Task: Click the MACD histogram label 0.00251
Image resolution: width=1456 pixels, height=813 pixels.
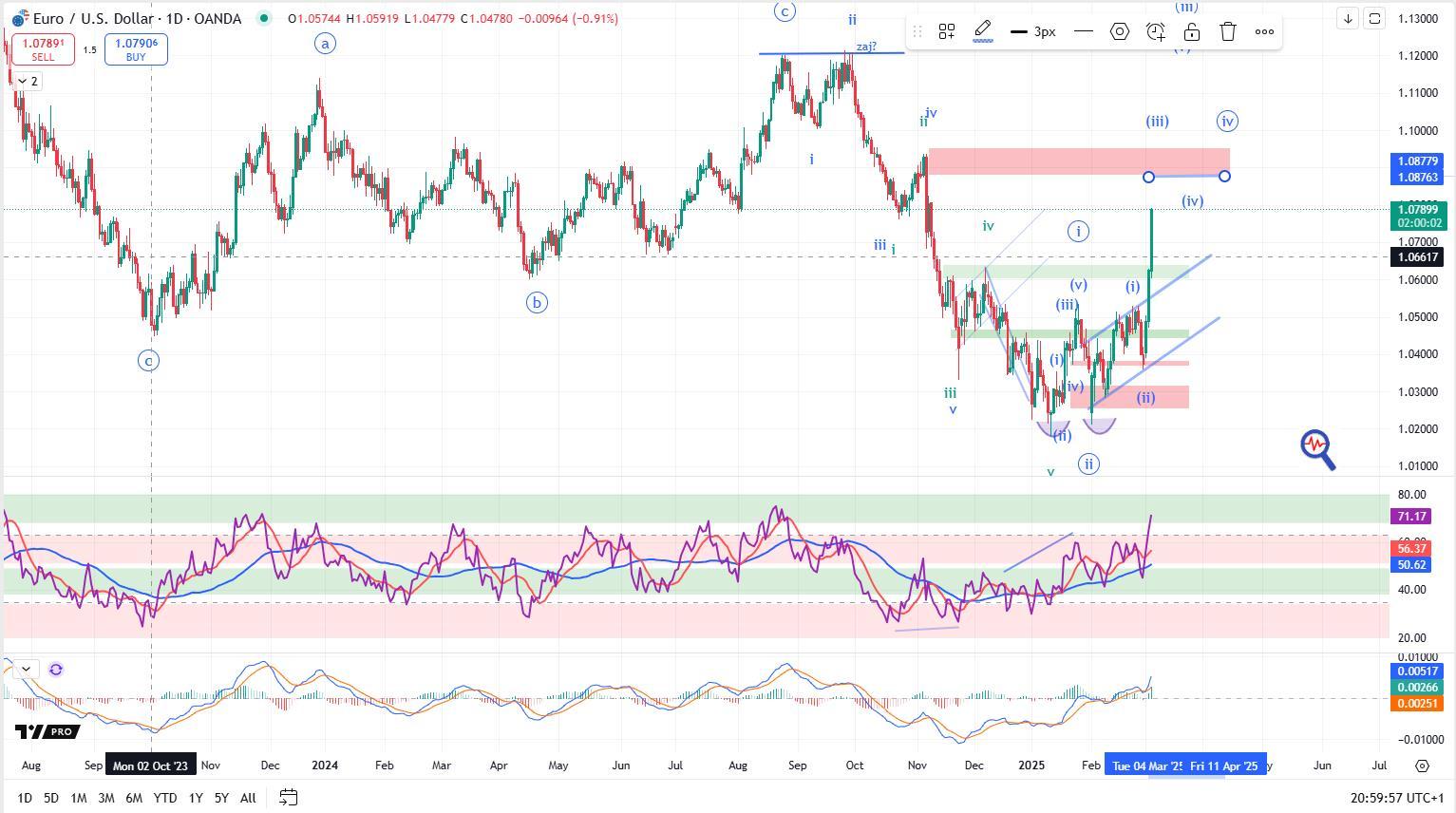Action: 1416,704
